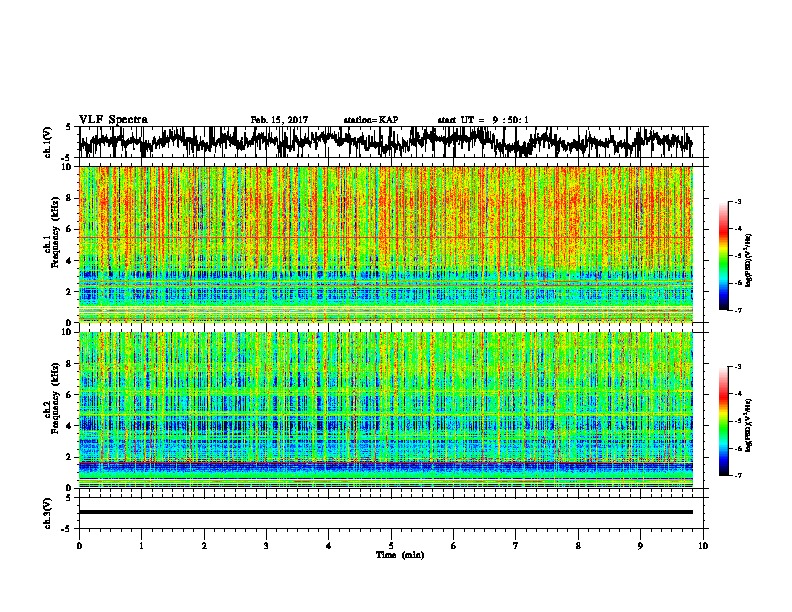The height and width of the screenshot is (612, 792).
Task: Click the lower color bar beside ch.2
Action: 724,421
